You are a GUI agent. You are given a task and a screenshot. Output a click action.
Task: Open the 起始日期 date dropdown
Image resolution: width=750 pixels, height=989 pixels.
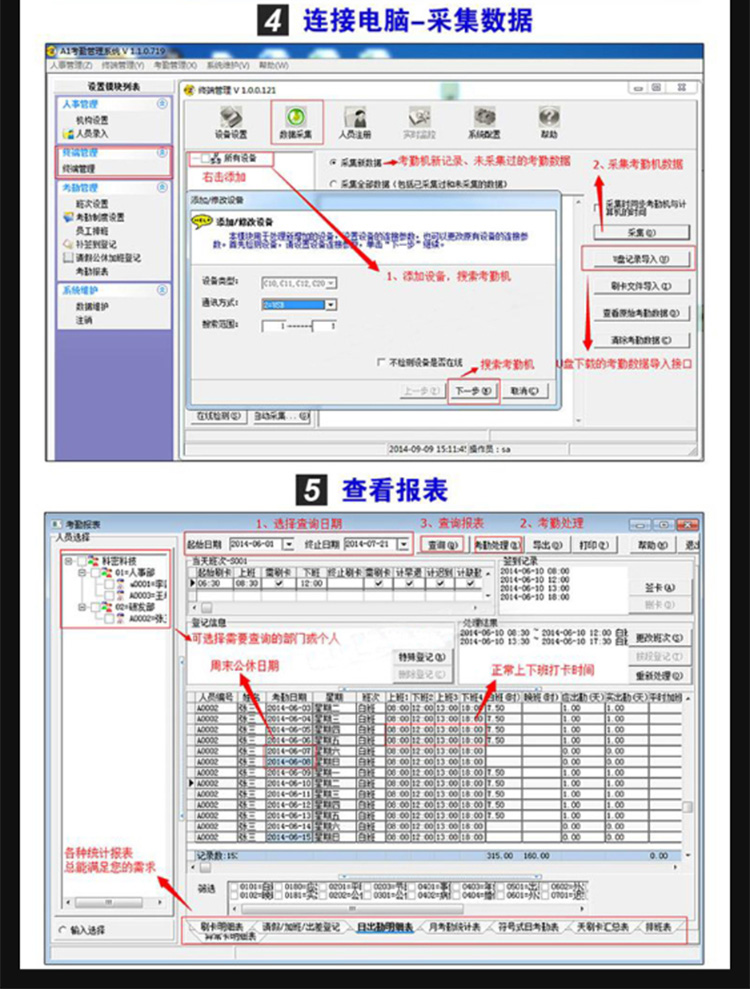click(288, 544)
